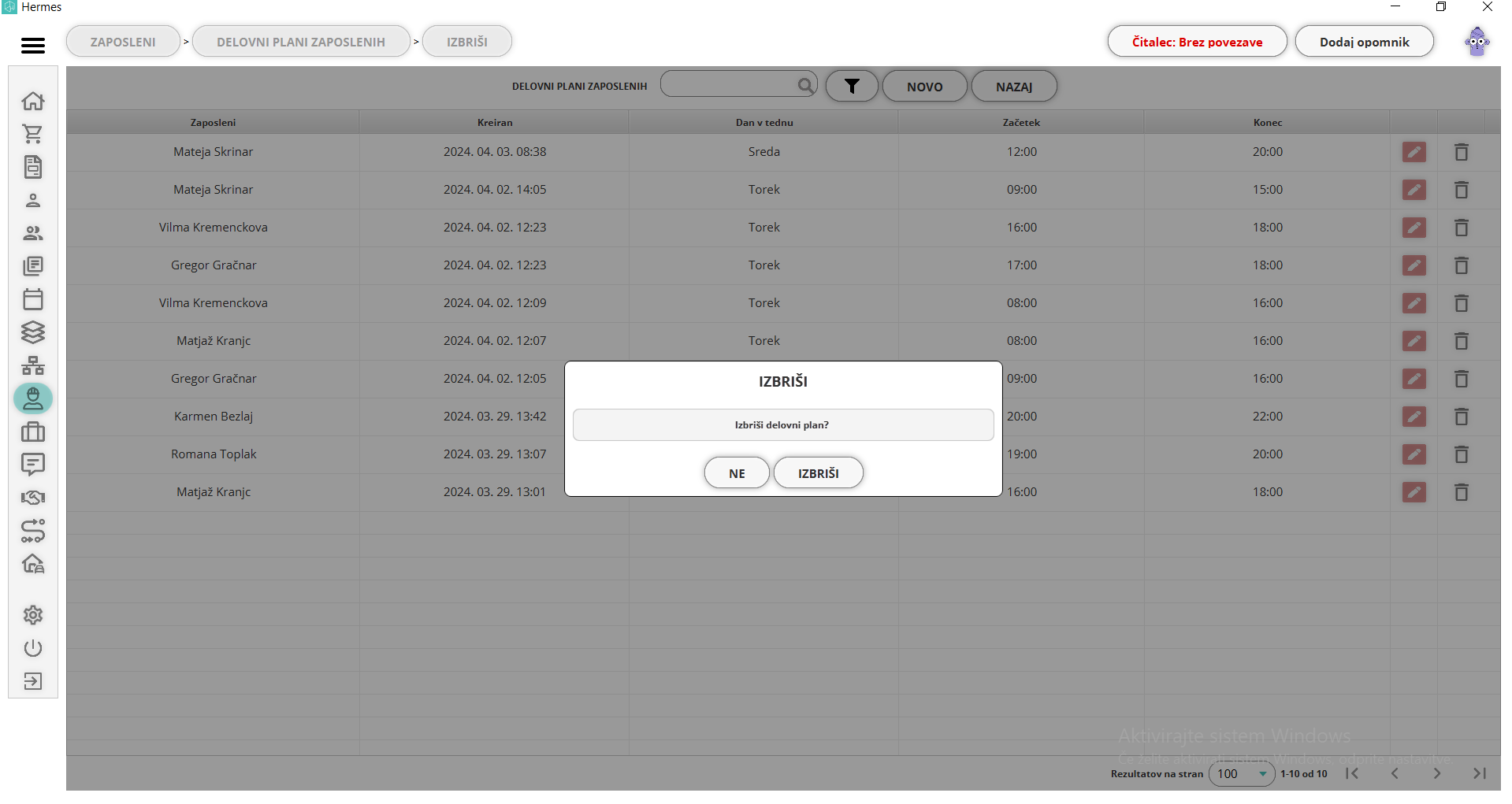
Task: Open the documents sidebar icon
Action: (33, 167)
